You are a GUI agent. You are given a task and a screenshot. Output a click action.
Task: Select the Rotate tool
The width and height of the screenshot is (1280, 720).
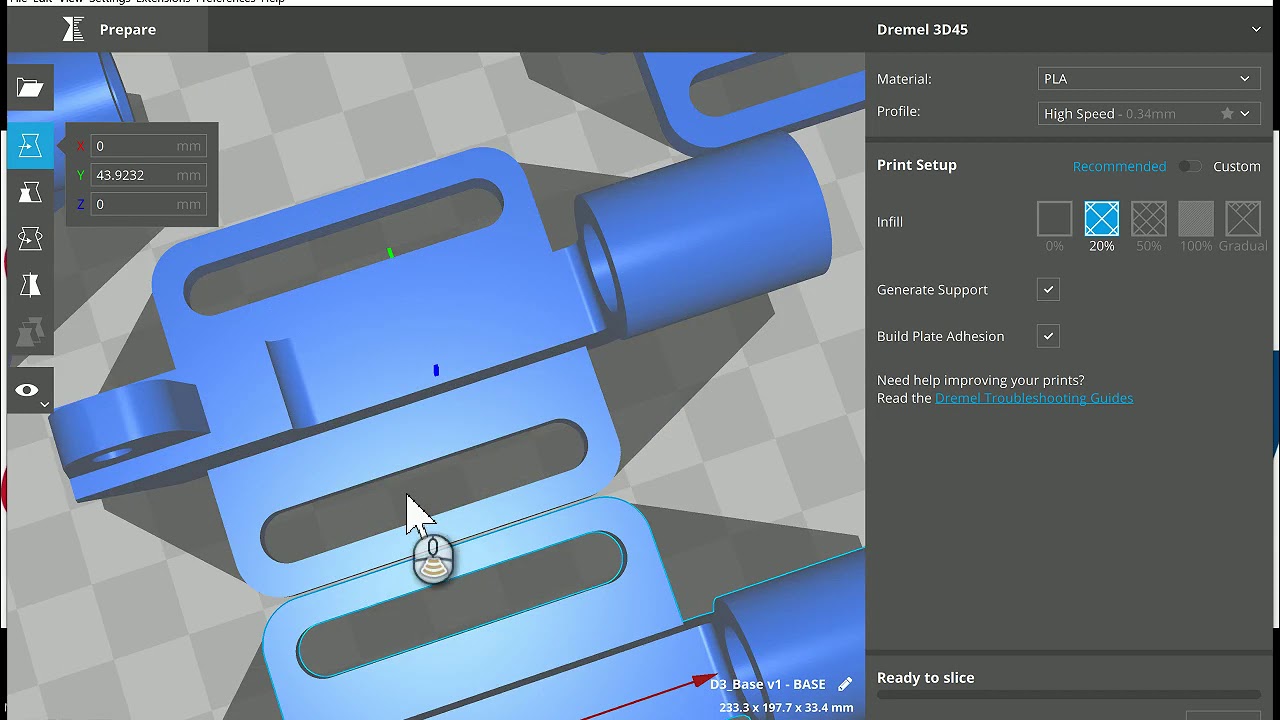[30, 238]
